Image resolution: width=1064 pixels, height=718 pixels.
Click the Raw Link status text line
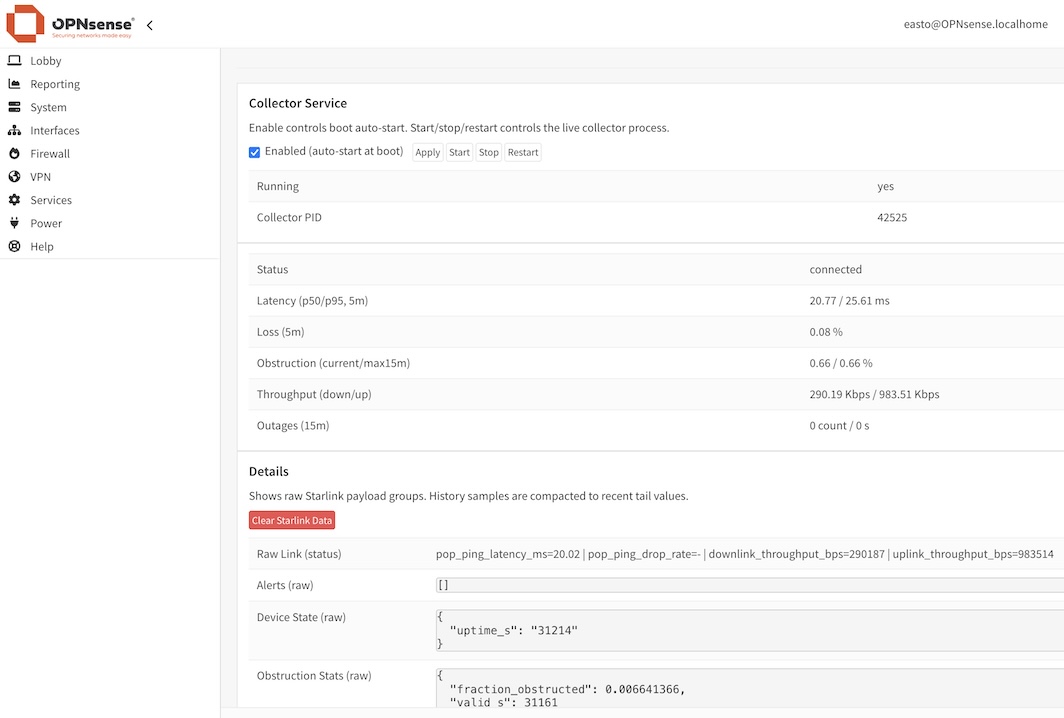pyautogui.click(x=744, y=554)
